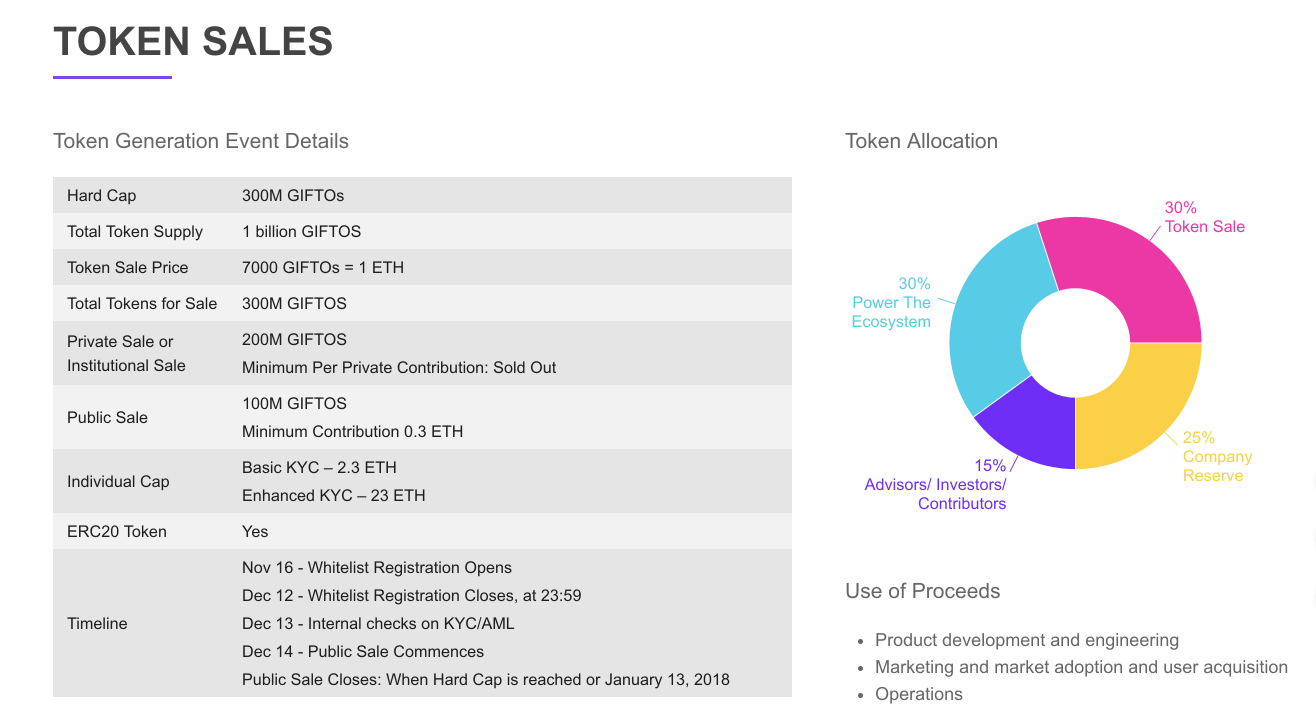Click the Total Tokens for Sale label
Screen dimensions: 1316x724
coord(142,303)
